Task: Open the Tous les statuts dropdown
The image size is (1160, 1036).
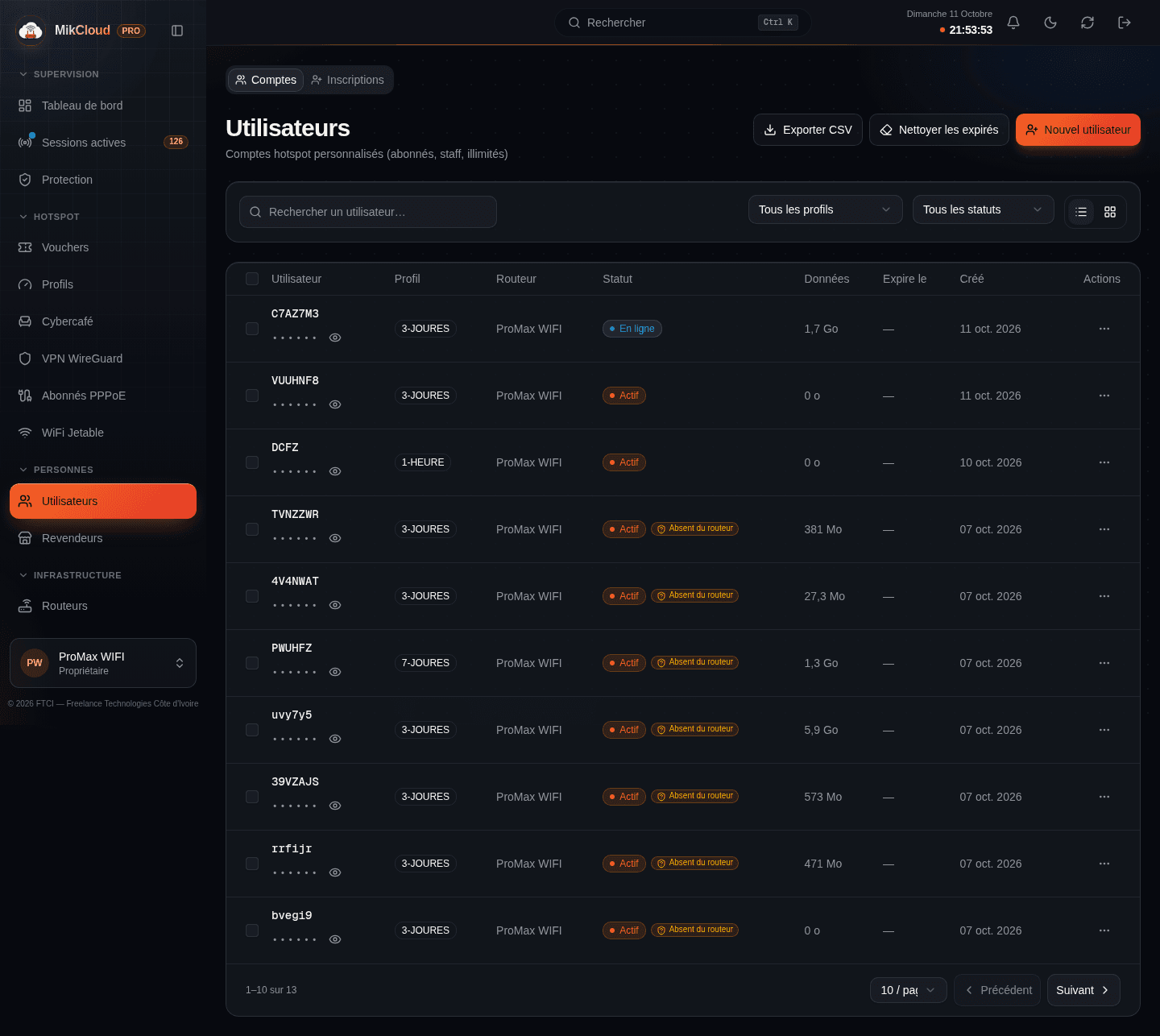Action: [x=983, y=209]
